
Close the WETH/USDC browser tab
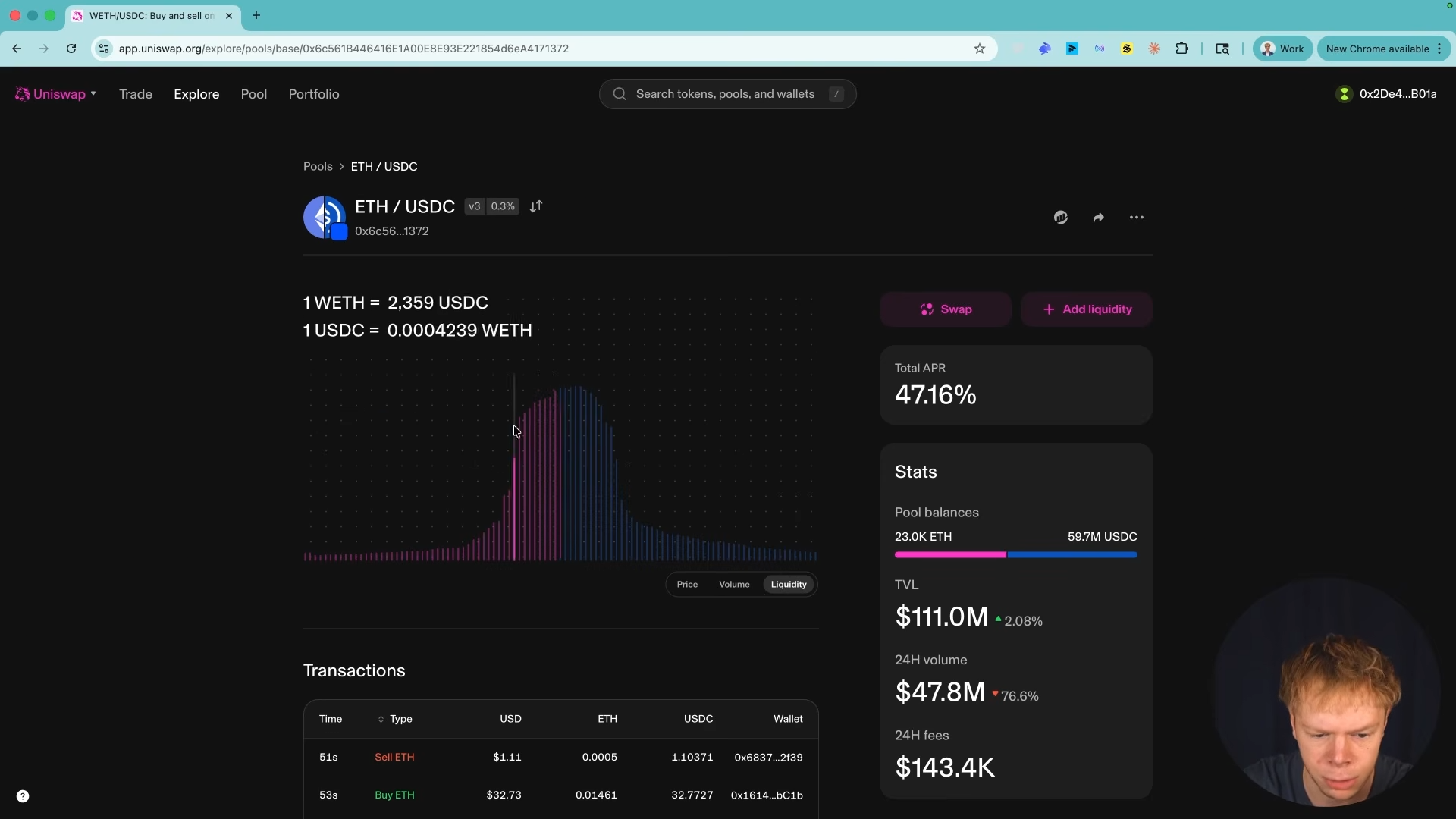point(229,15)
